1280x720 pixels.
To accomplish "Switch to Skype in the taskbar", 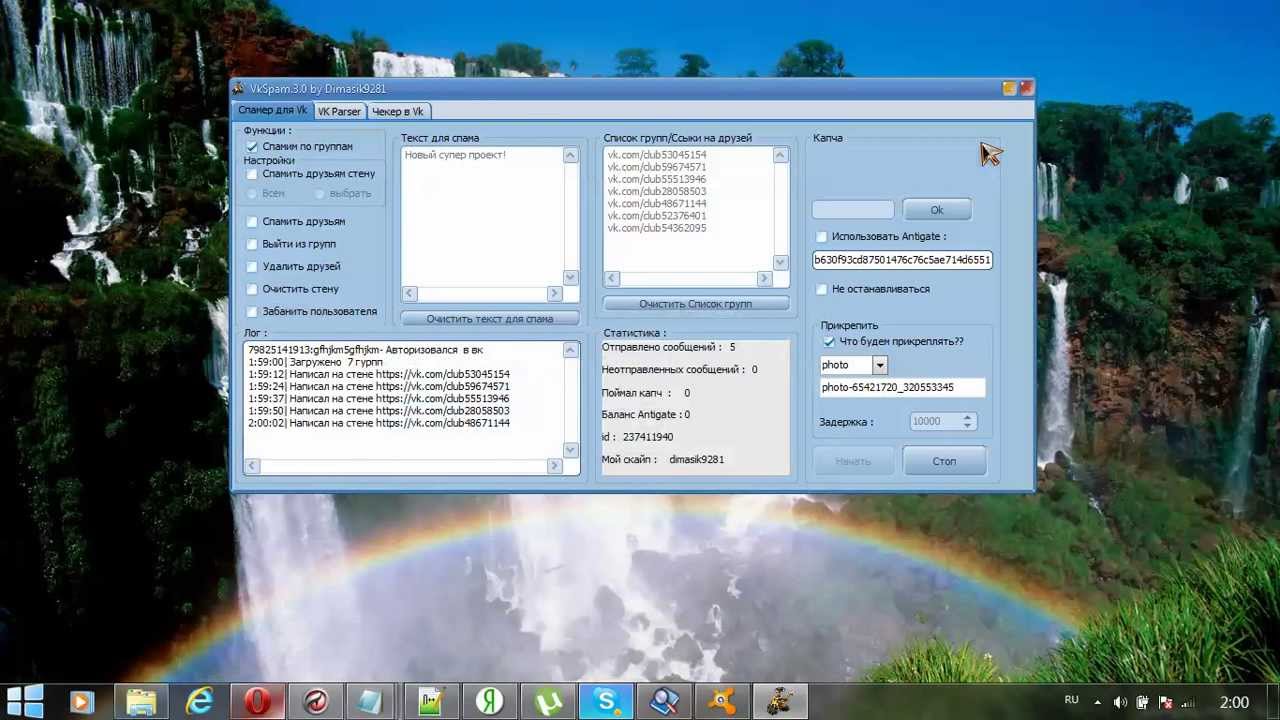I will (x=607, y=701).
